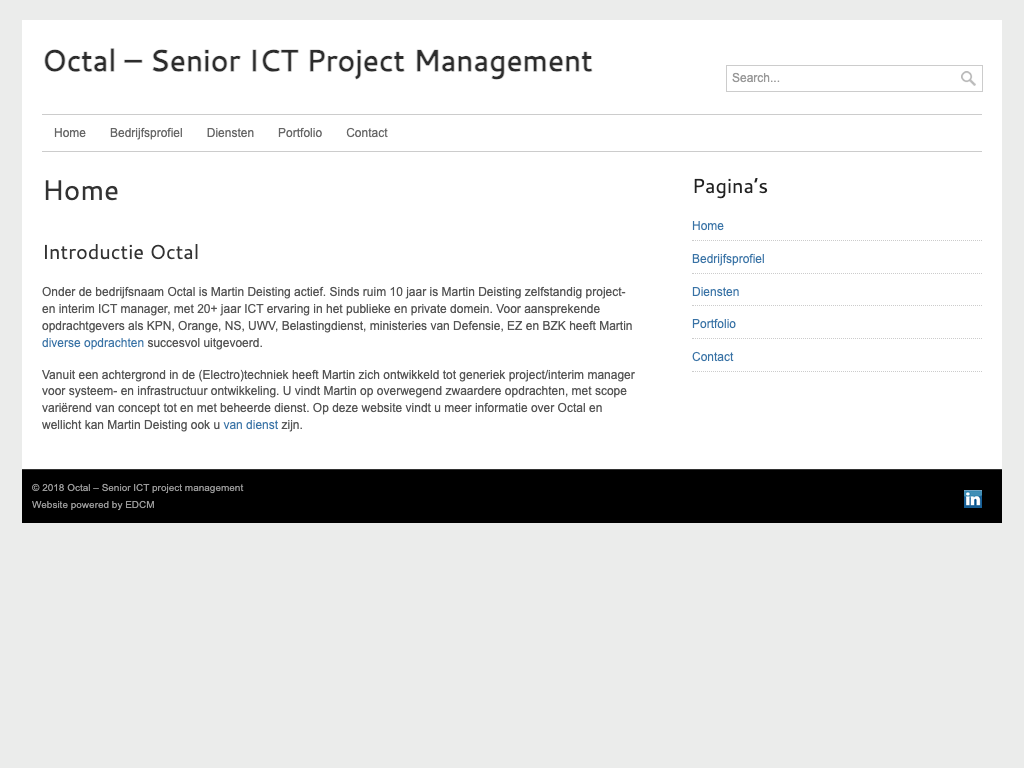Click the Octal site title in the header

click(x=317, y=61)
